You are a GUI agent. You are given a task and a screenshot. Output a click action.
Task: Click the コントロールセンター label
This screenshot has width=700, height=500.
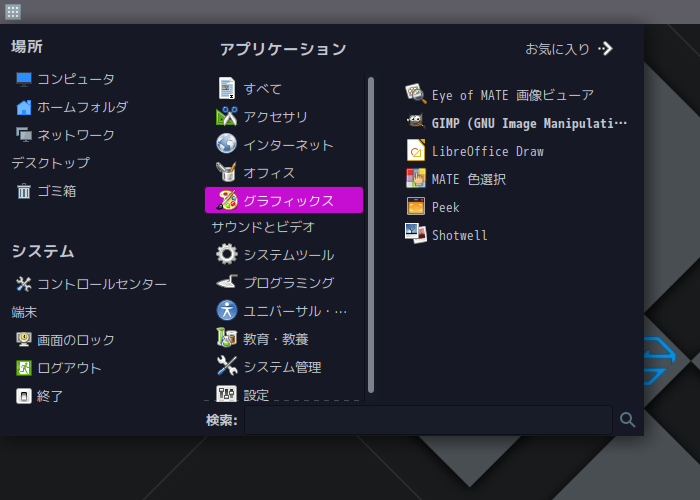[x=102, y=284]
